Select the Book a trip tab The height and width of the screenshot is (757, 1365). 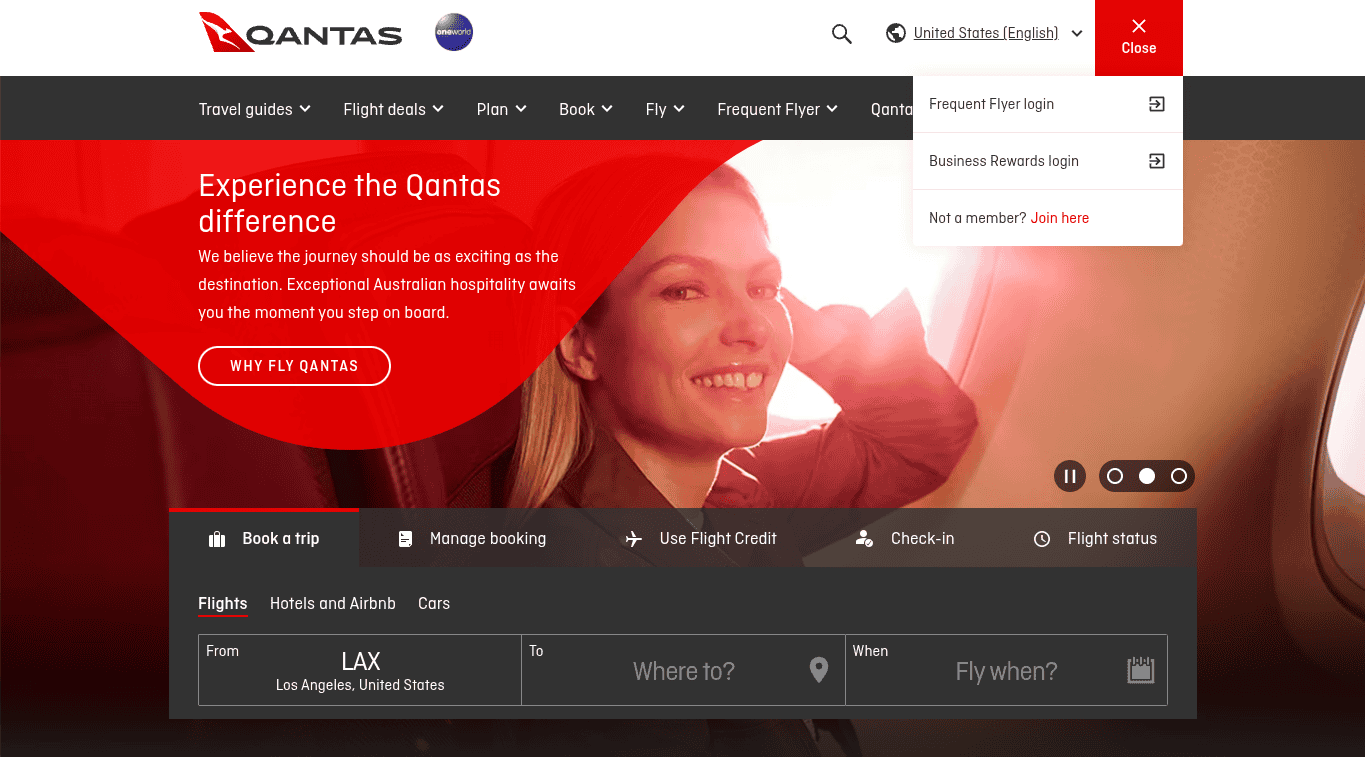[x=264, y=538]
